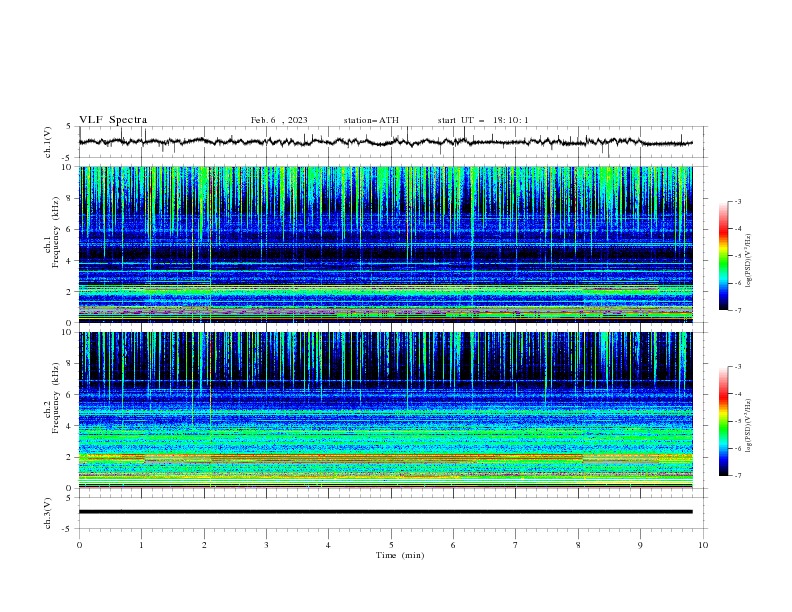This screenshot has height=612, width=792.
Task: Click the ch.1 PSD color bar
Action: [x=723, y=256]
